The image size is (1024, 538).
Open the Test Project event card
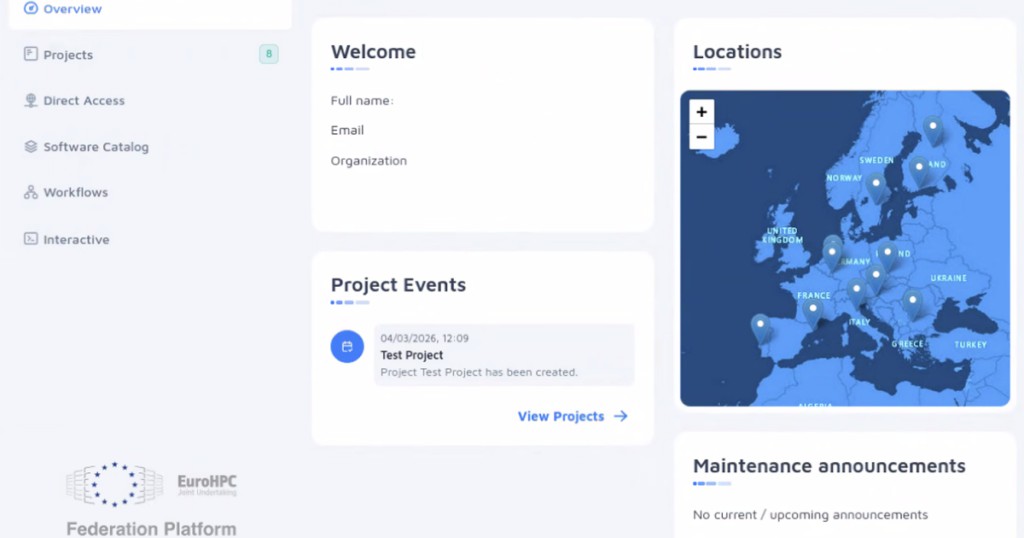coord(504,355)
